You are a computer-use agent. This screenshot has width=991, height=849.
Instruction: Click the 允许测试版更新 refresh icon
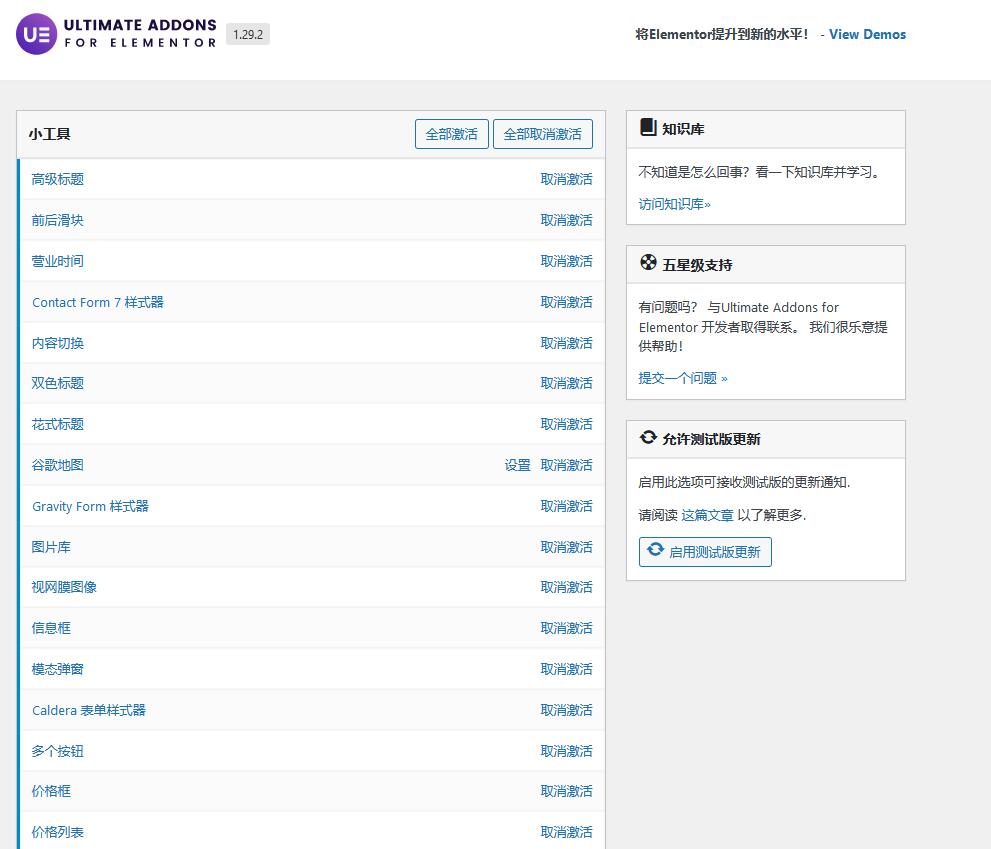tap(648, 437)
